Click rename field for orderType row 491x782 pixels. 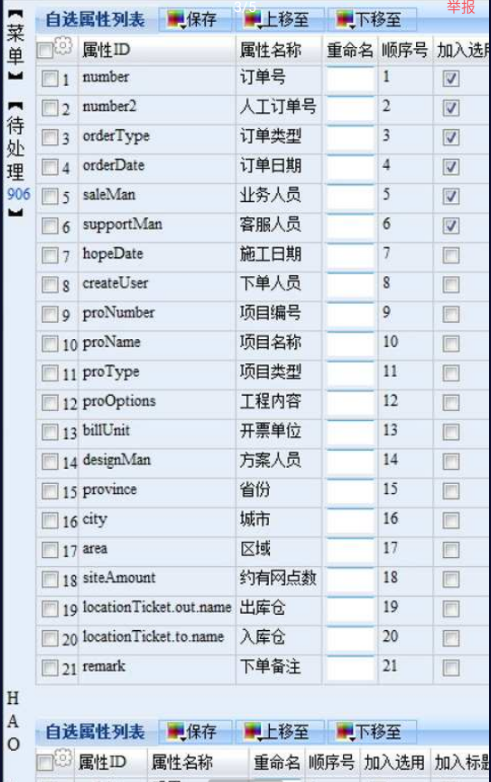click(x=350, y=138)
